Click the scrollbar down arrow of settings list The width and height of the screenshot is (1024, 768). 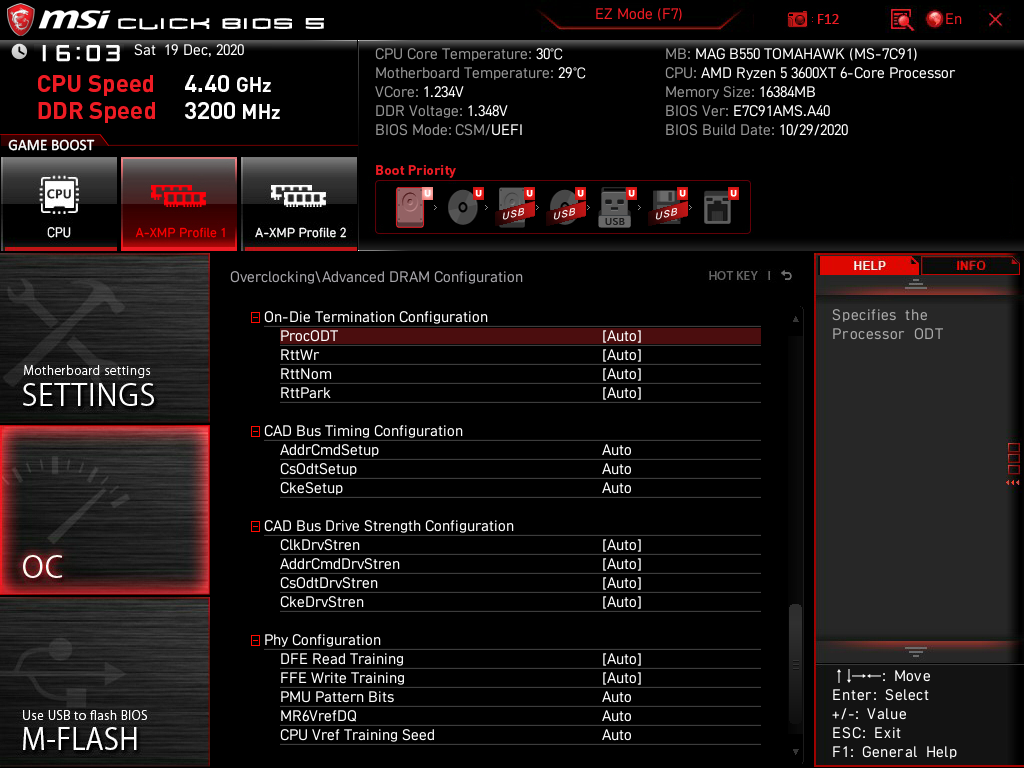[795, 752]
